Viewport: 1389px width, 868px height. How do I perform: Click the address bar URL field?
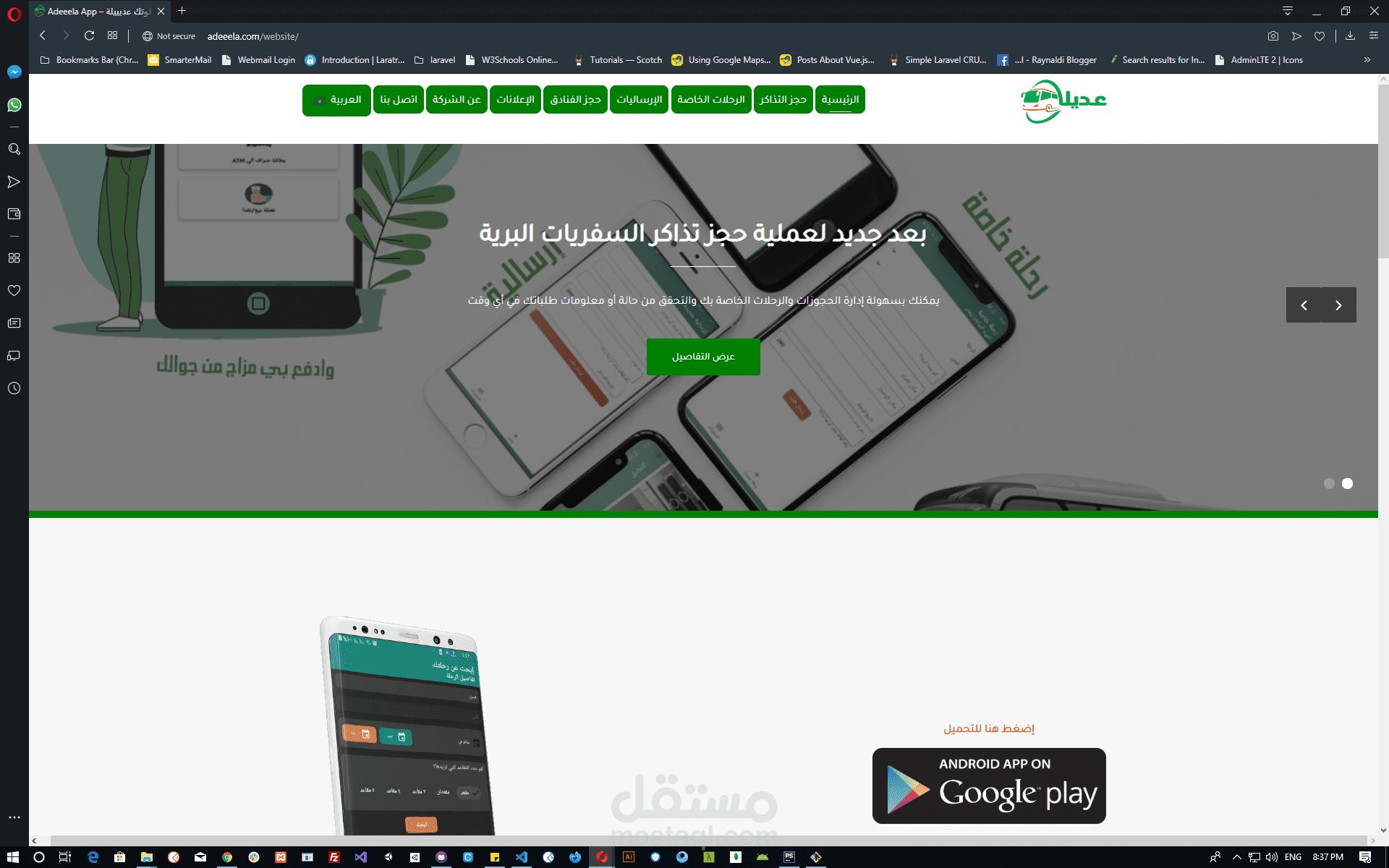254,36
